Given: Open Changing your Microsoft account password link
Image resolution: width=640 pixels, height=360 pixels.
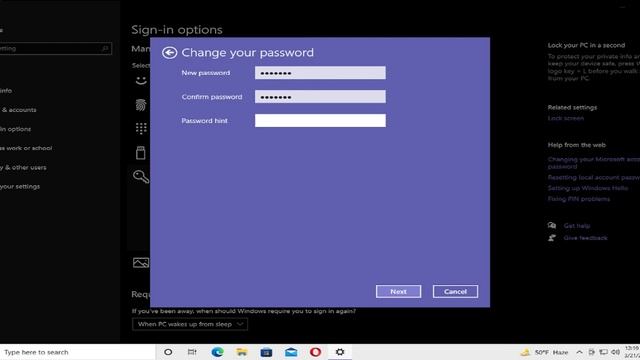Looking at the screenshot, I should [594, 163].
